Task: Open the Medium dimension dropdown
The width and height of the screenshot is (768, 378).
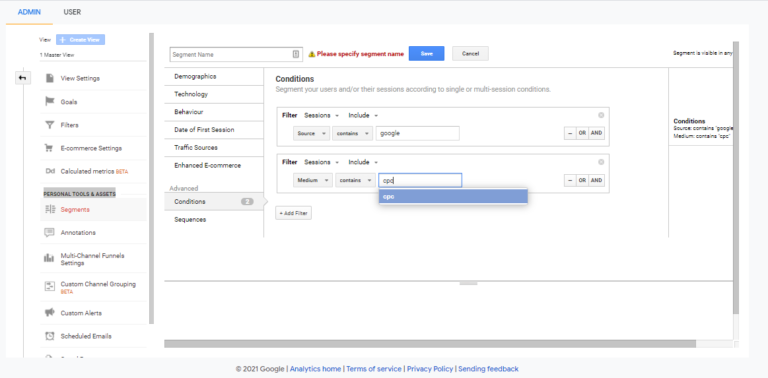Action: (x=313, y=180)
